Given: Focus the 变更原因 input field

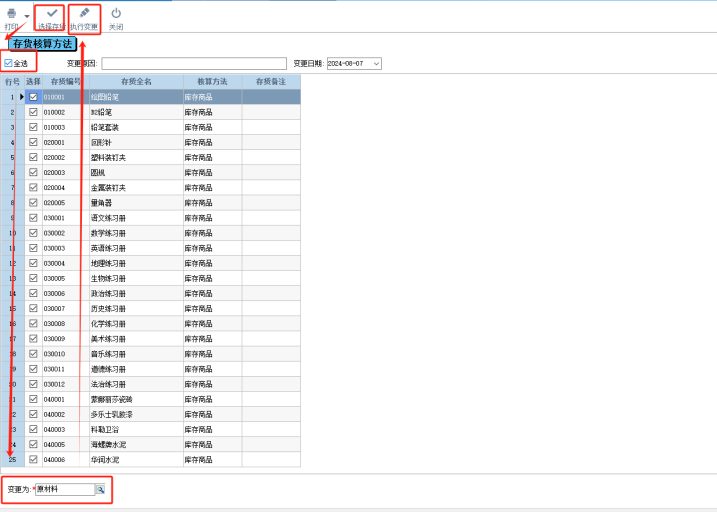Looking at the screenshot, I should click(194, 64).
